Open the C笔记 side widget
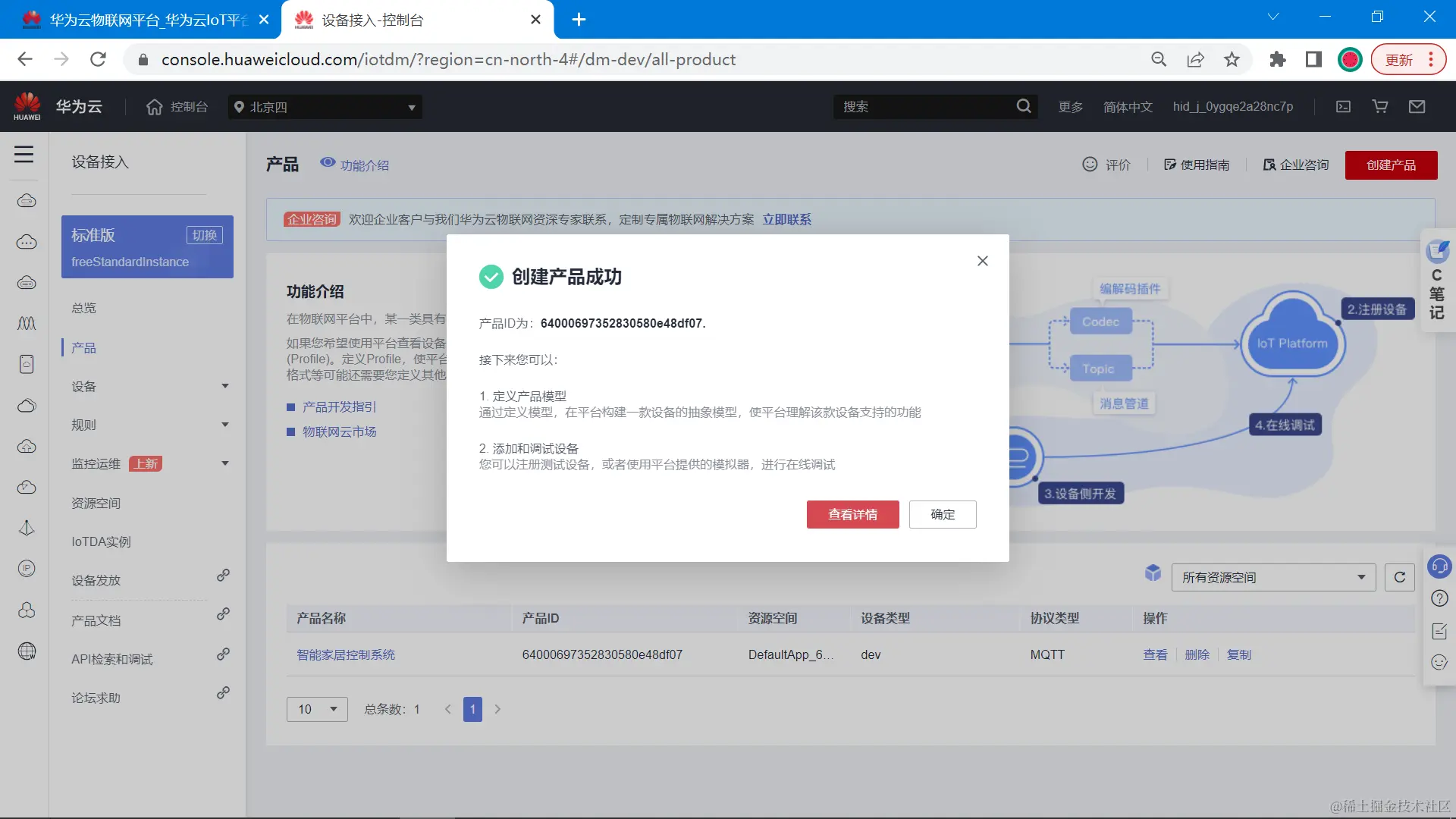Screen dimensions: 1456x819 click(x=1437, y=281)
